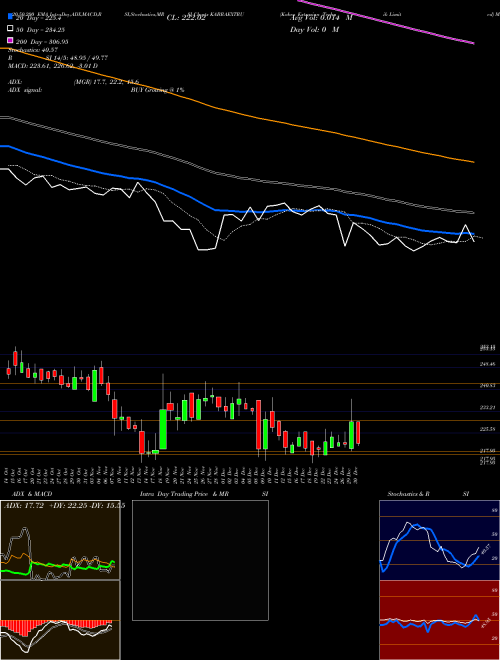This screenshot has height=660, width=500.
Task: Click the 'Day Vol: 0 M' label
Action: coord(314,29)
